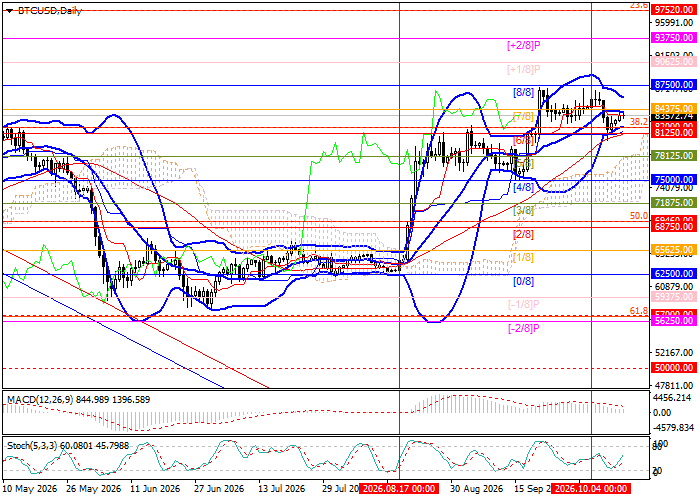Select the 65625.00 orange price label
The height and width of the screenshot is (500, 700).
click(x=674, y=250)
